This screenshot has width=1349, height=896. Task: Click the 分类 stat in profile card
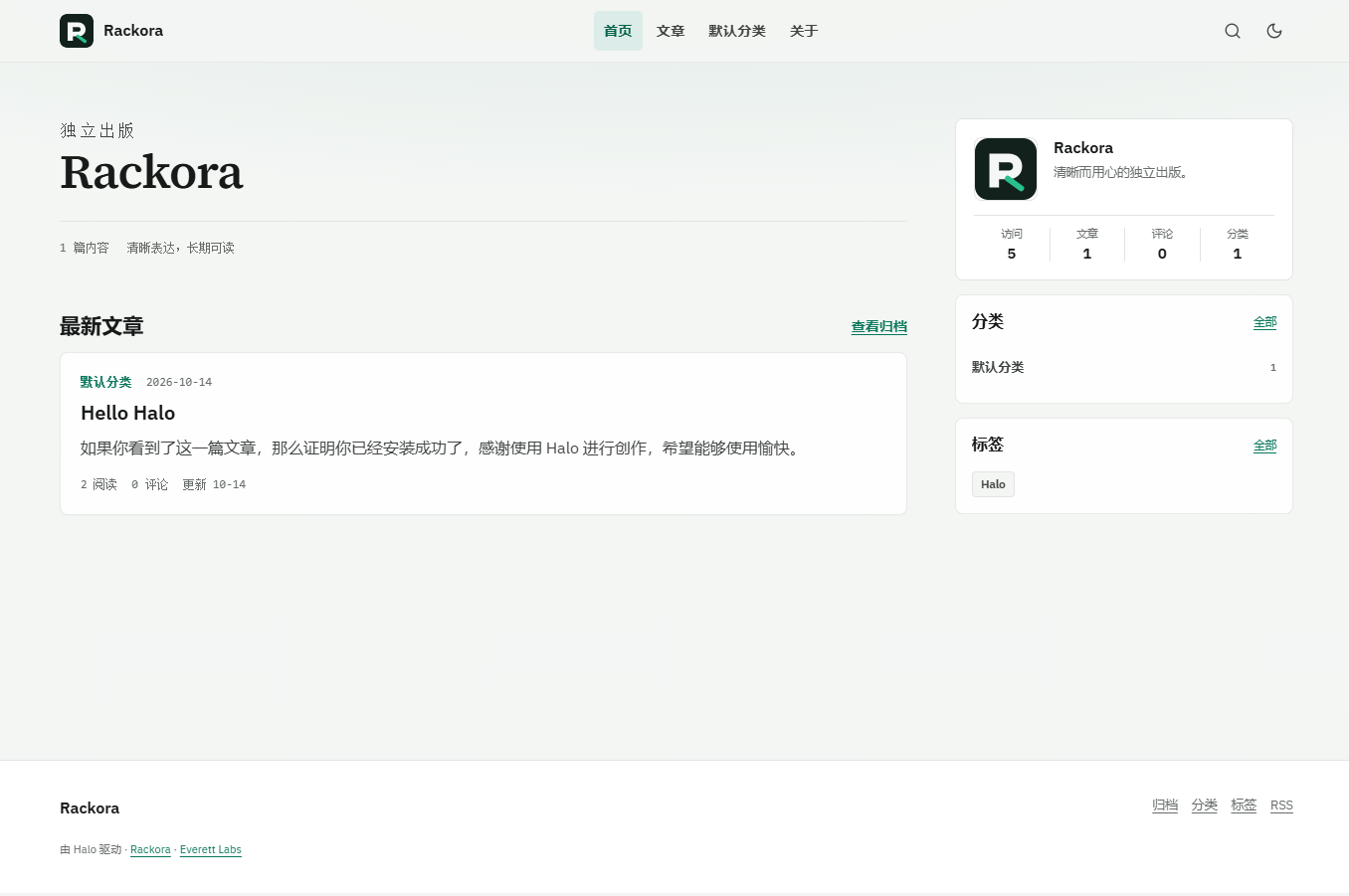tap(1238, 244)
